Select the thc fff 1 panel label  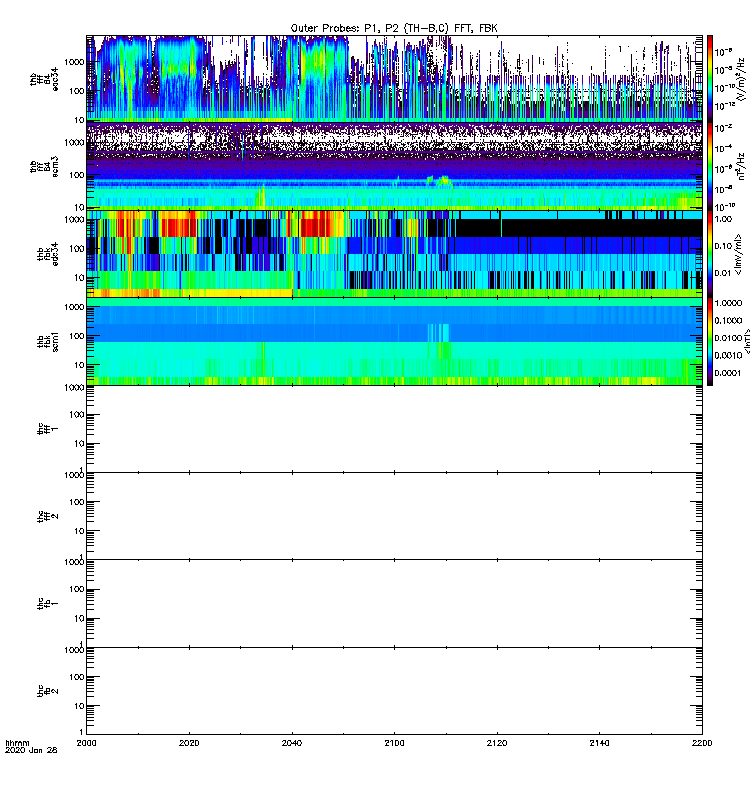tap(48, 429)
